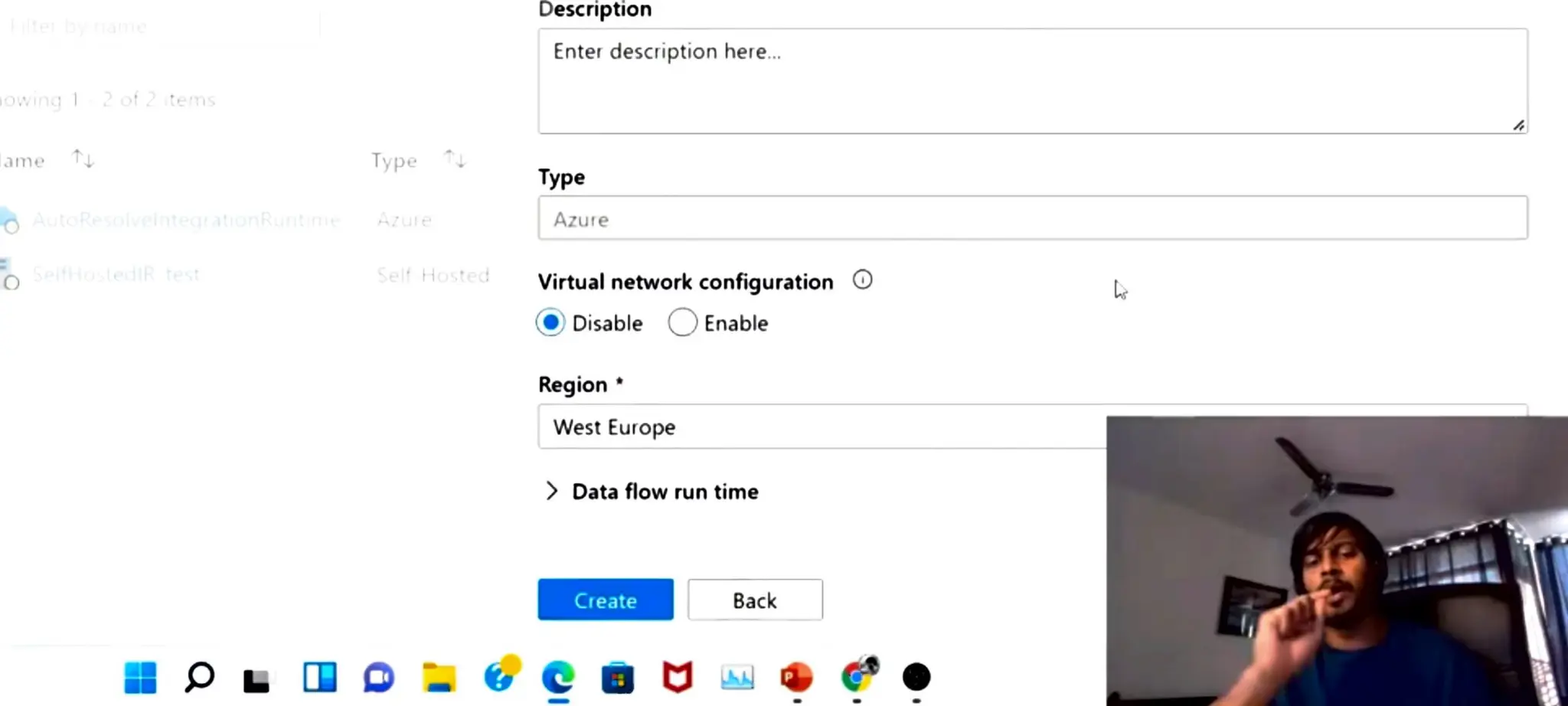
Task: Click into the Description text area
Action: [x=1033, y=81]
